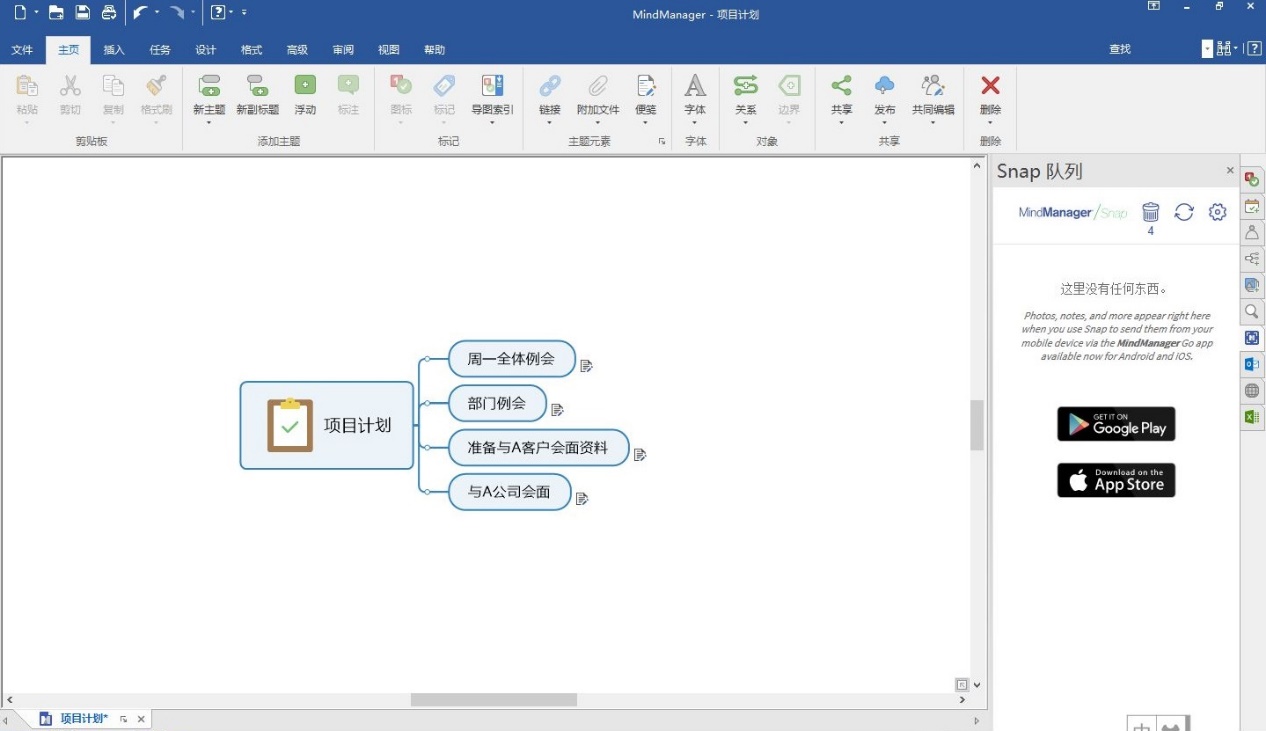Open notes icon beside 周一全体例会

click(x=587, y=366)
